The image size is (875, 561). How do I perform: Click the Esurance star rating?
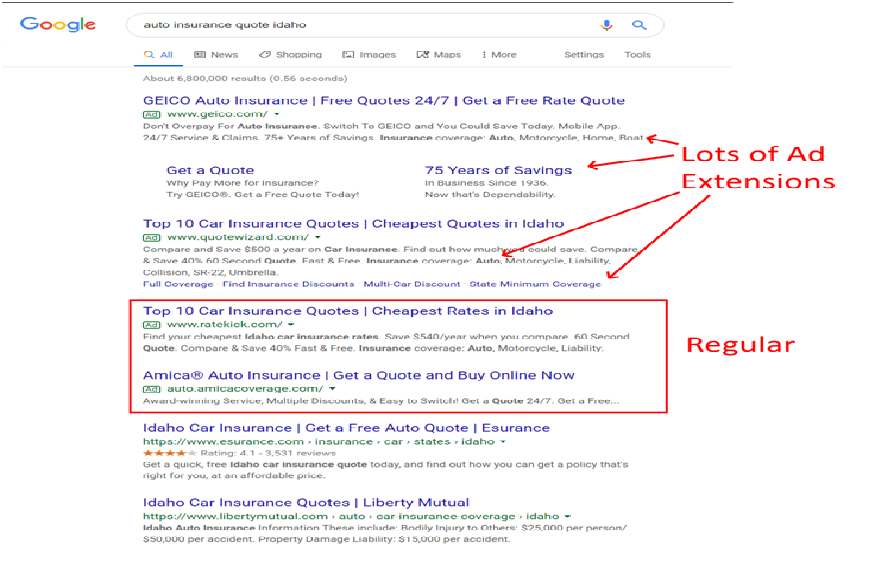(170, 453)
